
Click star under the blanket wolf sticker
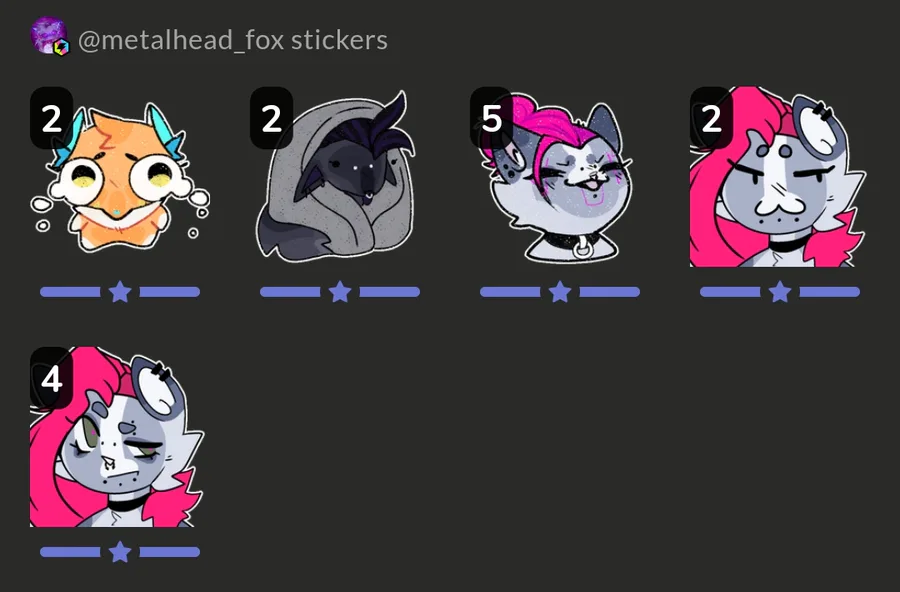pyautogui.click(x=340, y=292)
